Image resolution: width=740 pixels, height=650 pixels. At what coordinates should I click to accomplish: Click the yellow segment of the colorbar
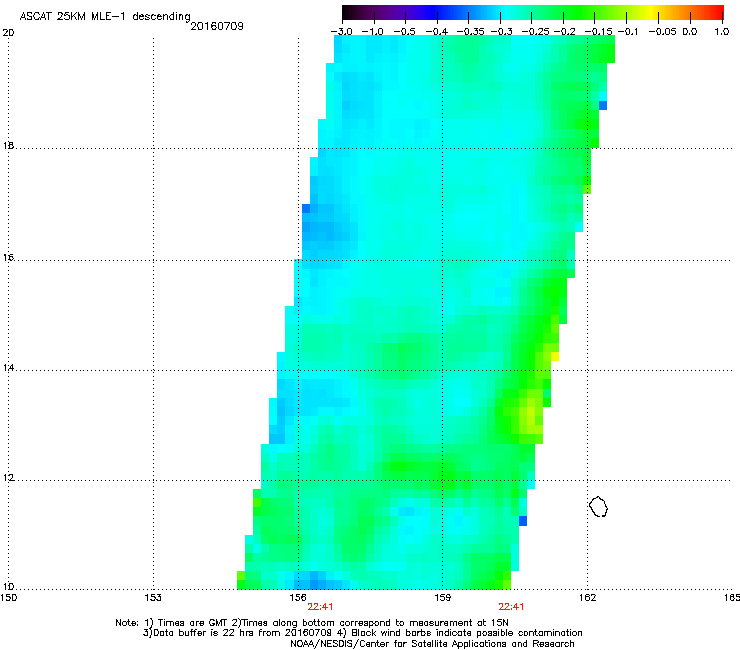click(652, 12)
